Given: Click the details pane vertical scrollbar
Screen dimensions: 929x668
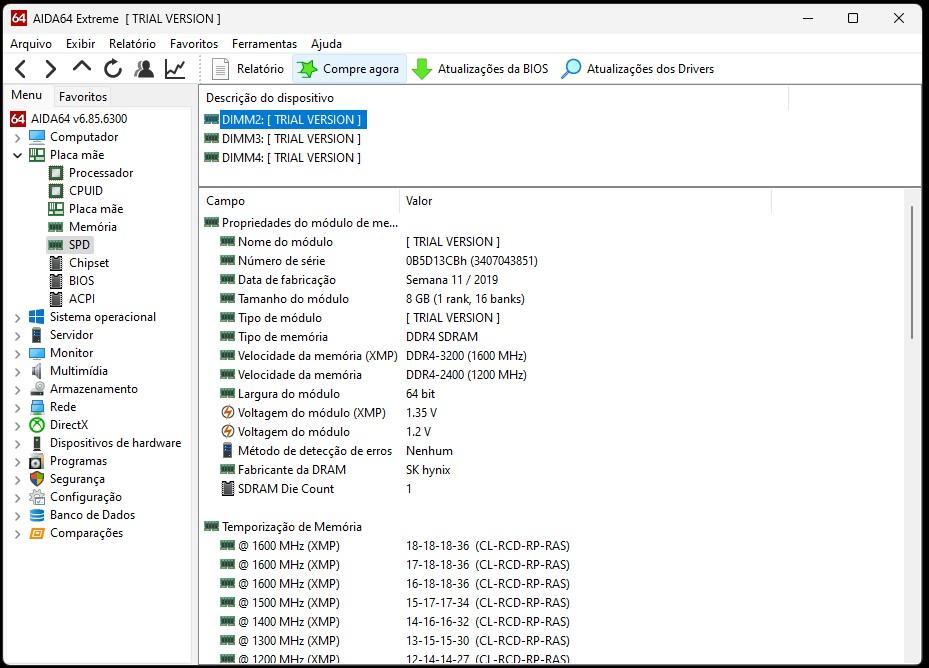Looking at the screenshot, I should [912, 273].
